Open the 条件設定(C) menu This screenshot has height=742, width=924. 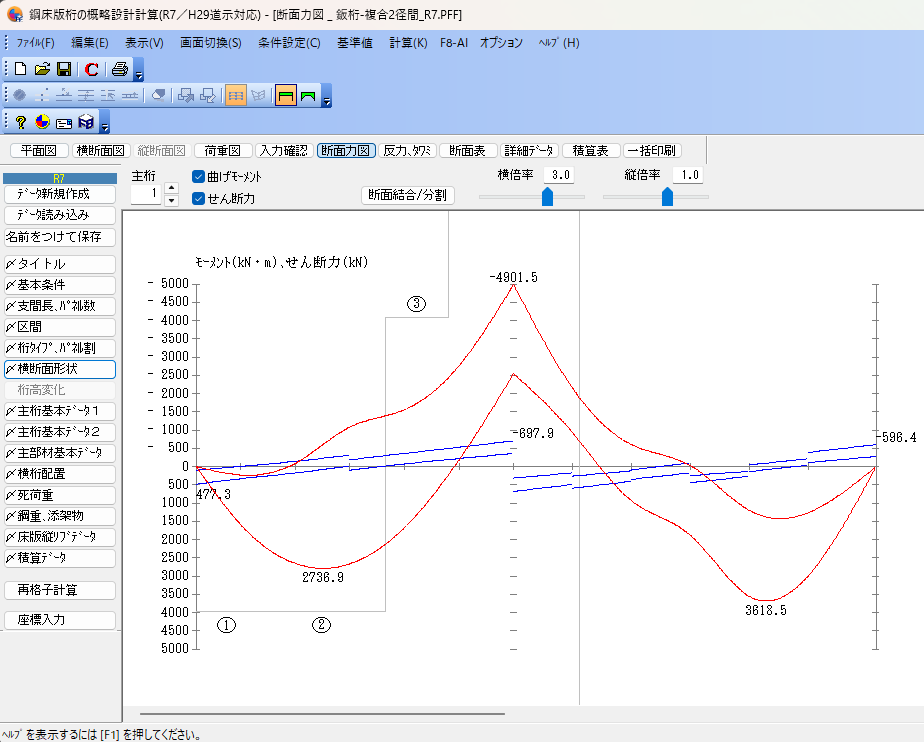(x=289, y=43)
